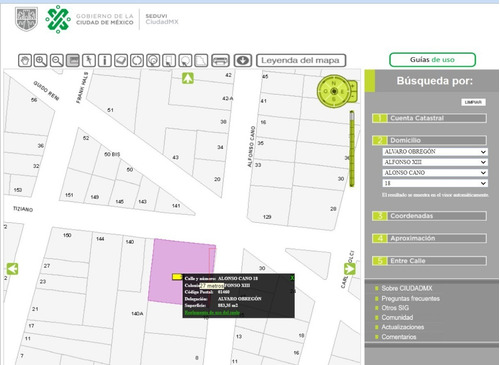The height and width of the screenshot is (365, 500).
Task: Click parcel number 43 on the map
Action: tap(175, 157)
